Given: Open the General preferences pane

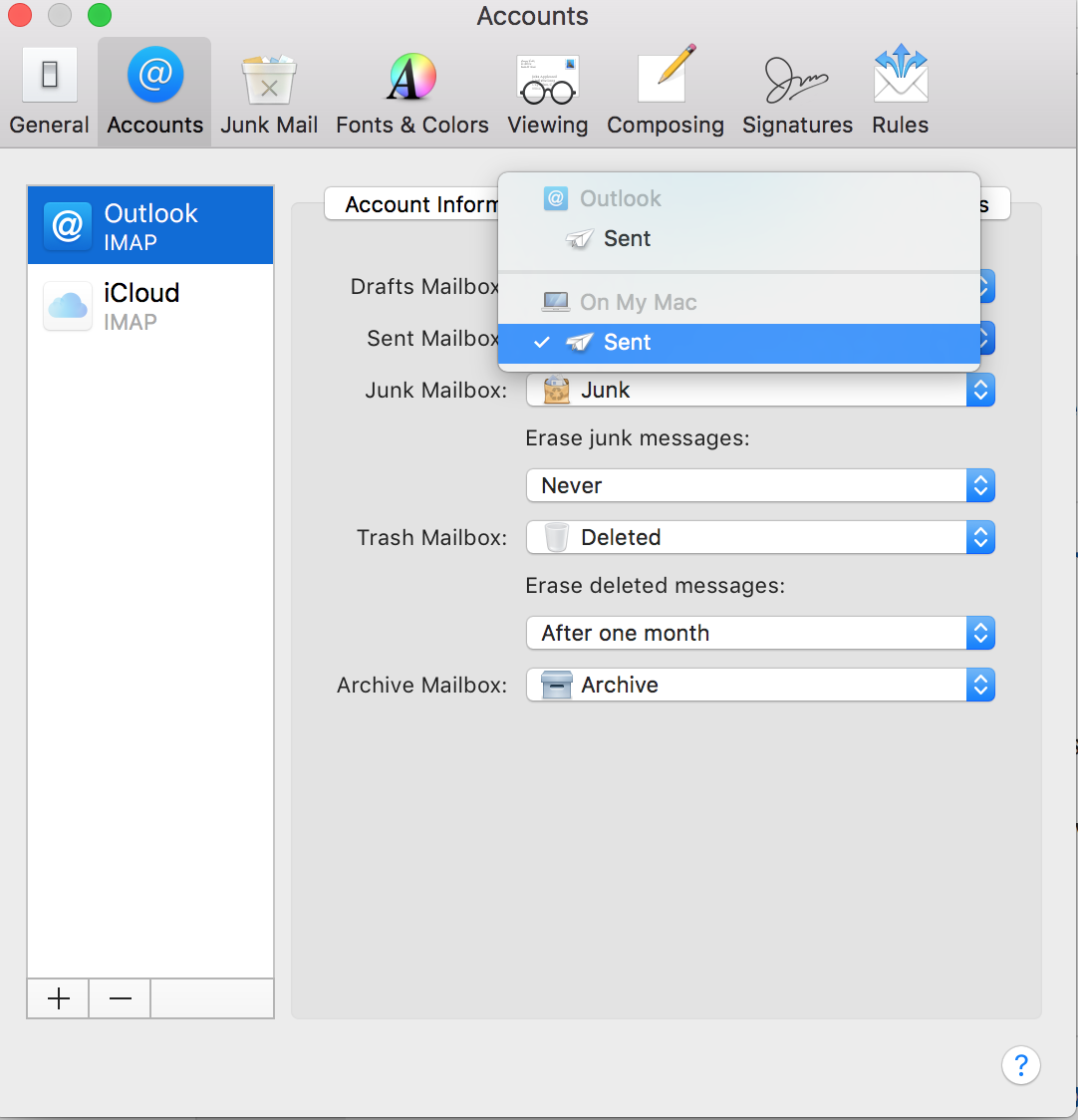Looking at the screenshot, I should (x=49, y=92).
